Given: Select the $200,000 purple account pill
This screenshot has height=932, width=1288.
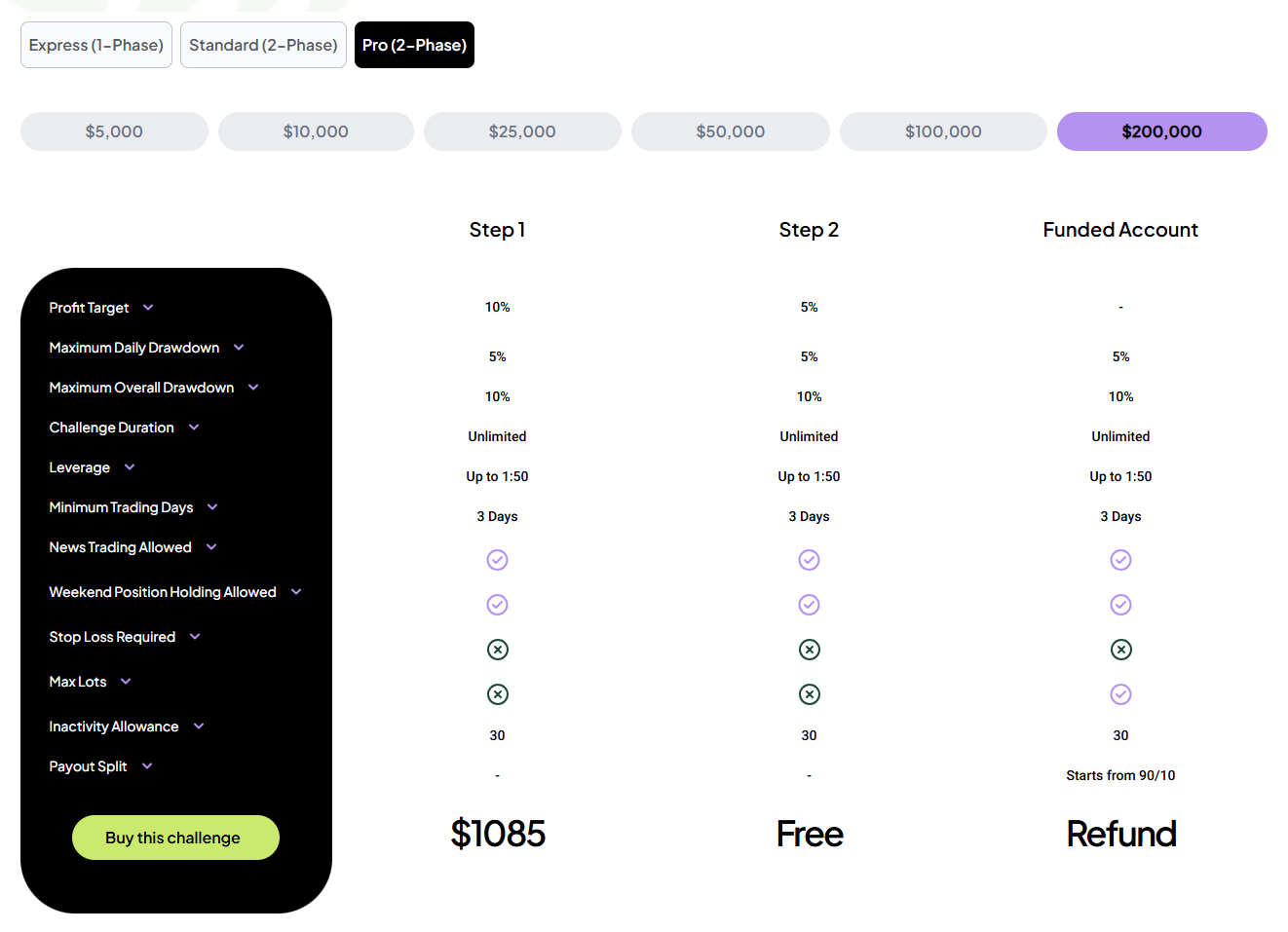Looking at the screenshot, I should 1161,131.
